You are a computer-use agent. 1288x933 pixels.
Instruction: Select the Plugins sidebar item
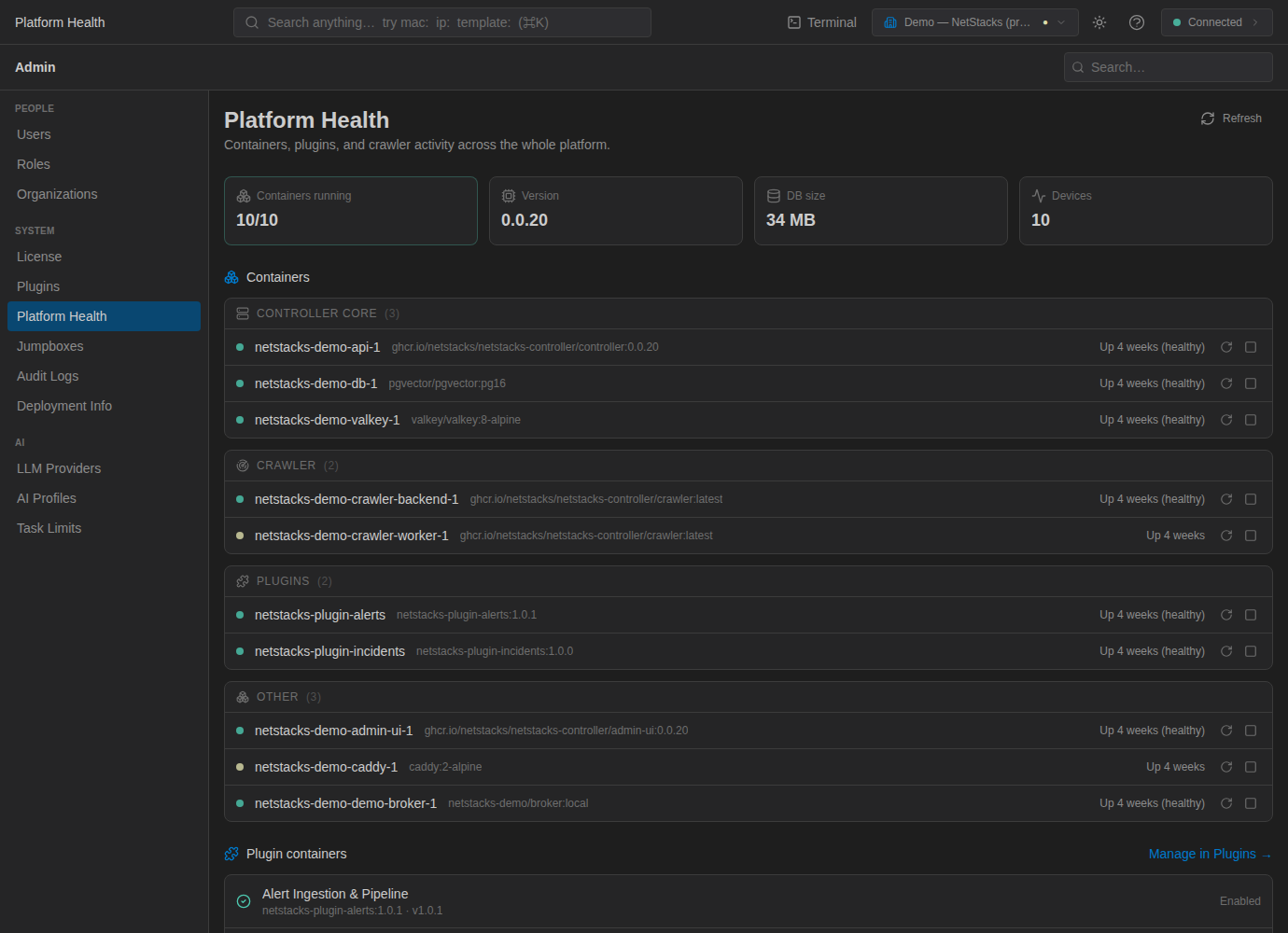(x=104, y=286)
